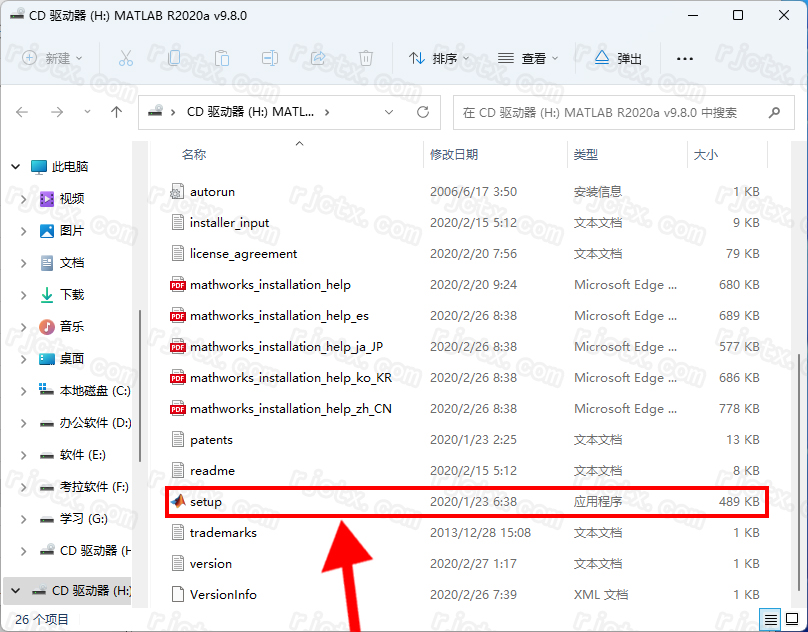This screenshot has width=808, height=632.
Task: Click the mathworks_installation_help_zh_CN PDF icon
Action: tap(177, 408)
